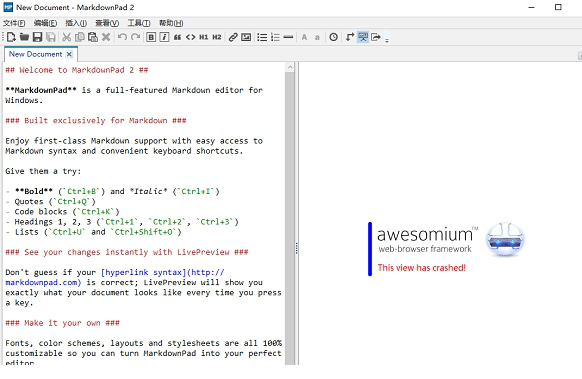This screenshot has width=582, height=379.
Task: Create a new document via toolbar icon
Action: [x=11, y=37]
